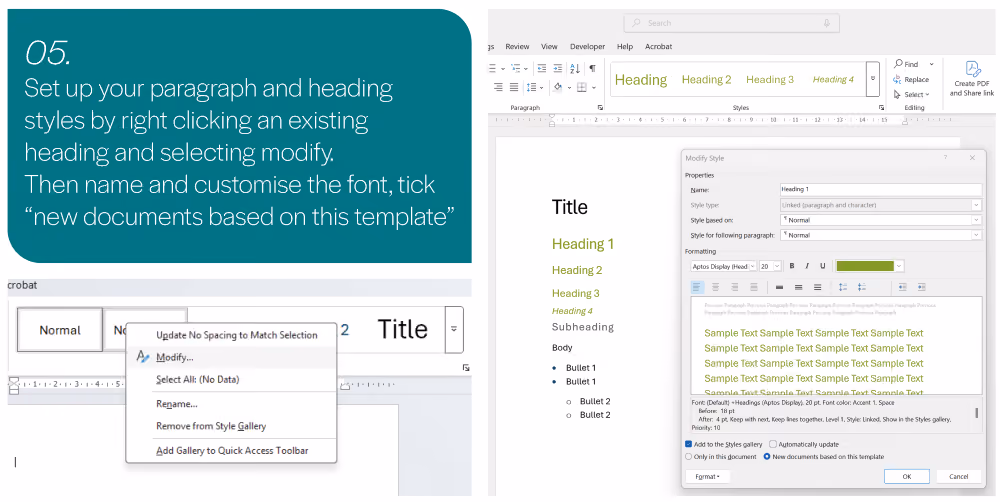Expand the Styles gallery in the Word ribbon

point(873,79)
